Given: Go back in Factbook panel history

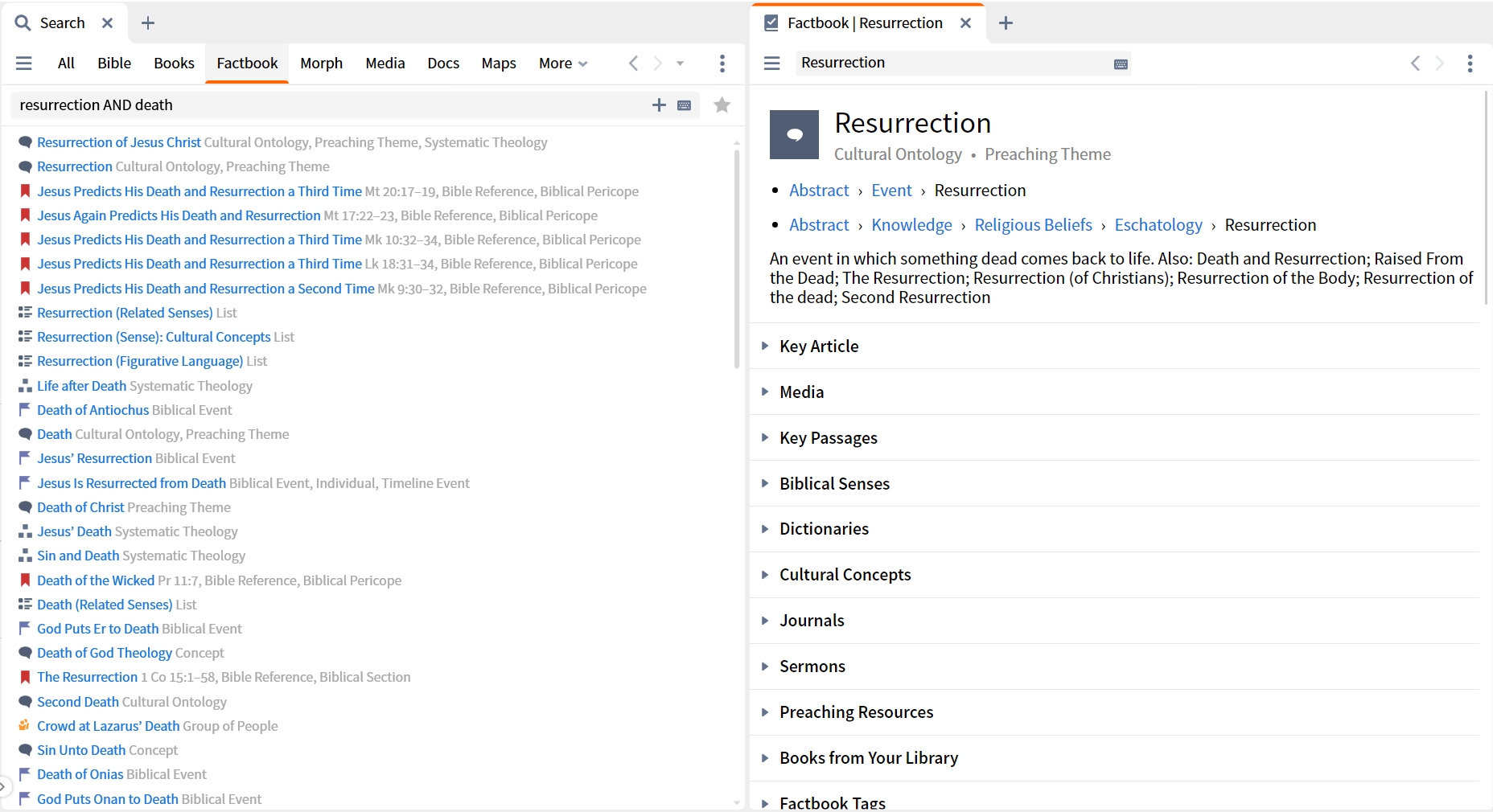Looking at the screenshot, I should tap(1416, 64).
